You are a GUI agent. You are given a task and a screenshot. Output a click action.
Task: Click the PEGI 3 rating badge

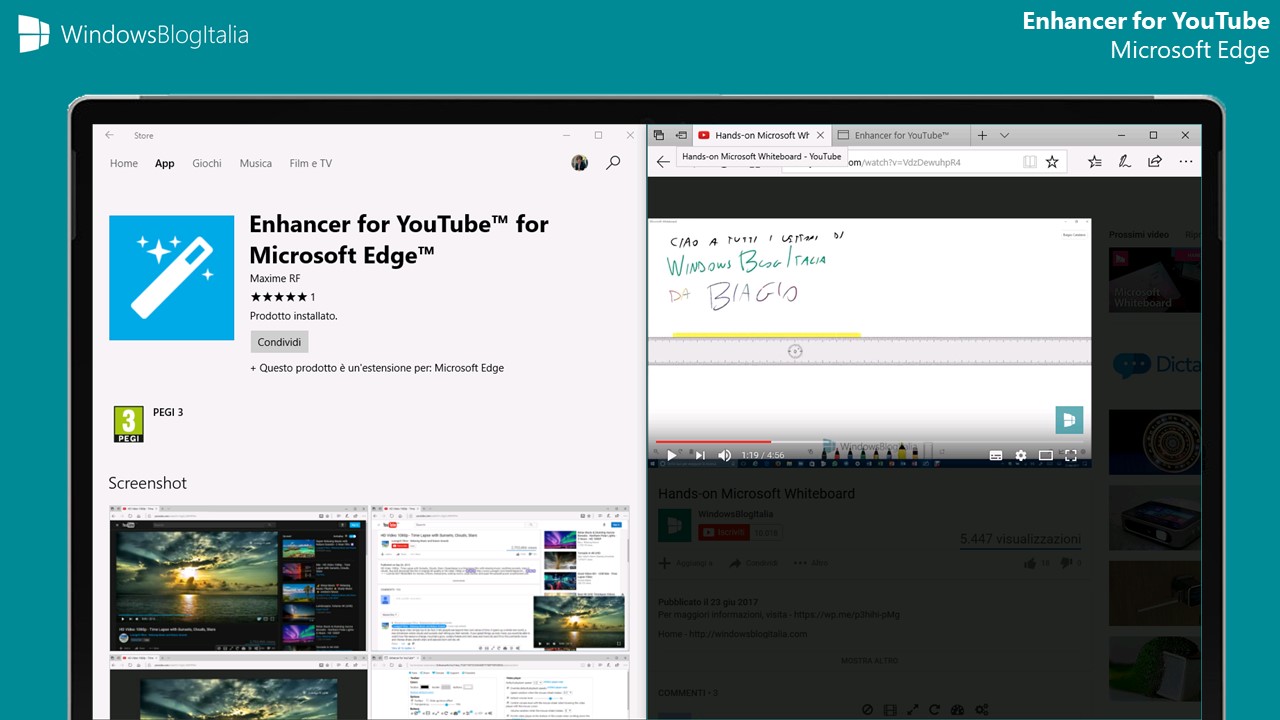click(x=128, y=424)
